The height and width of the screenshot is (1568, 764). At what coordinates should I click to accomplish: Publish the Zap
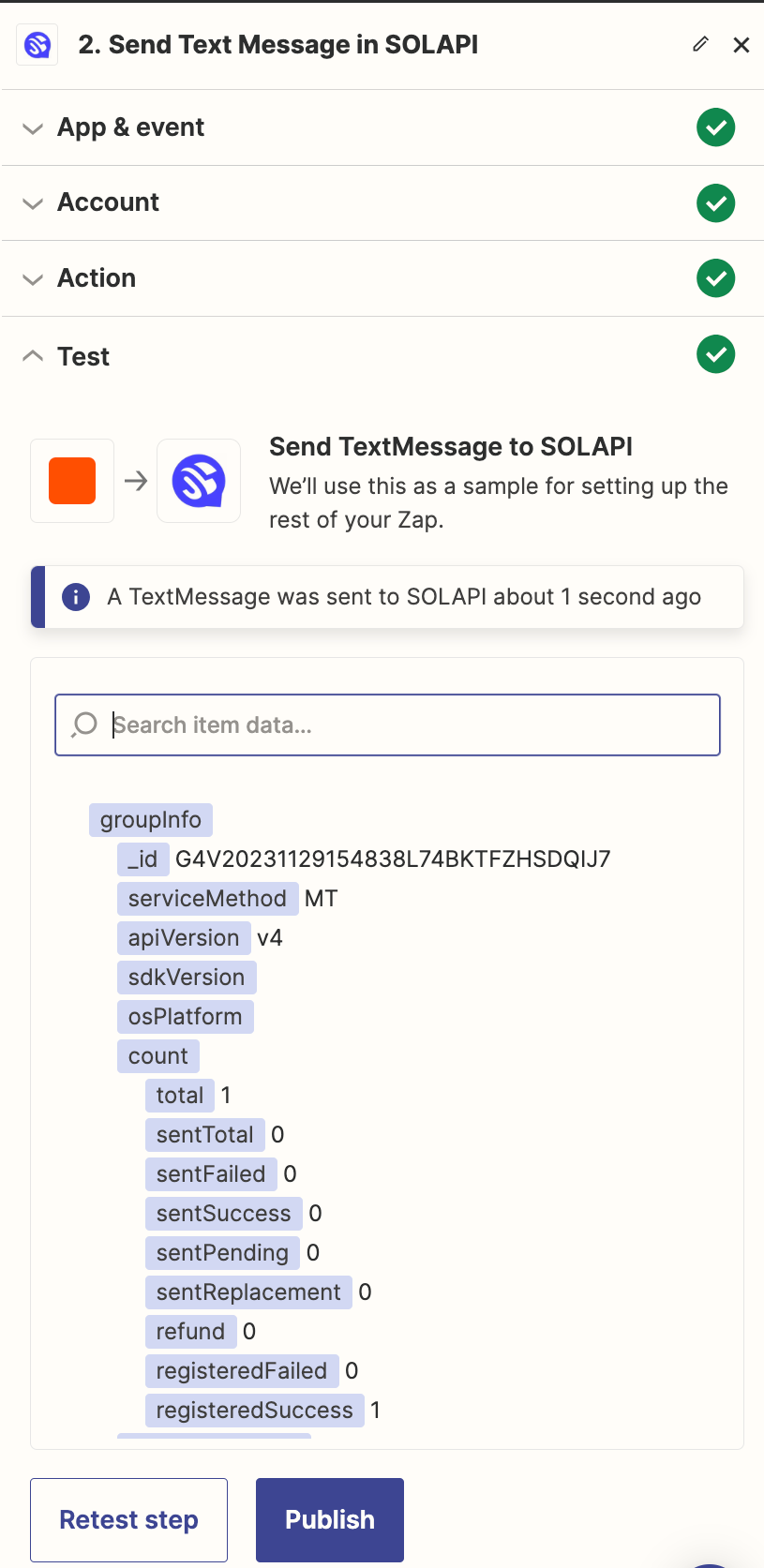click(330, 1520)
